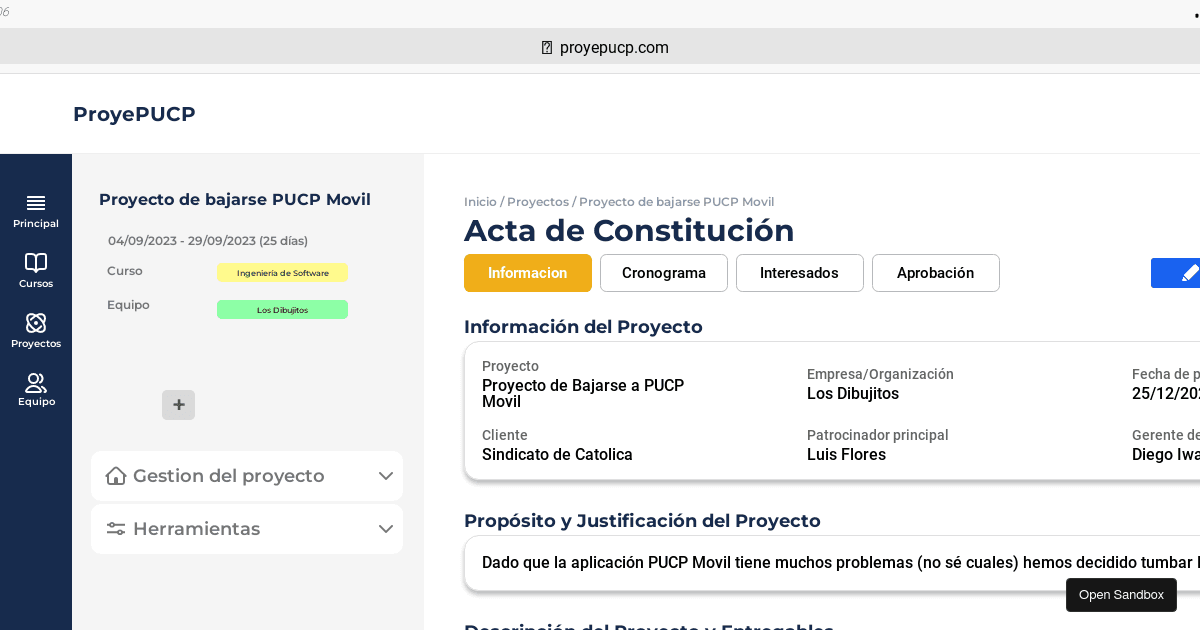Click the Open Sandbox button
This screenshot has height=630, width=1200.
click(x=1121, y=595)
